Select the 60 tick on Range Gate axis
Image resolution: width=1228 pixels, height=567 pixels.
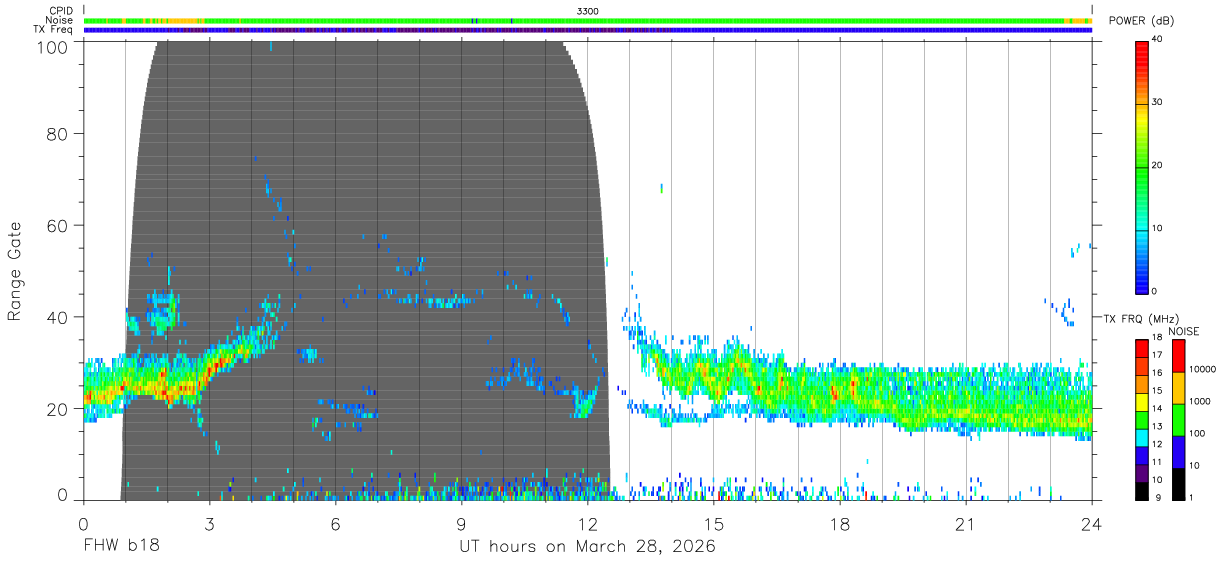58,226
